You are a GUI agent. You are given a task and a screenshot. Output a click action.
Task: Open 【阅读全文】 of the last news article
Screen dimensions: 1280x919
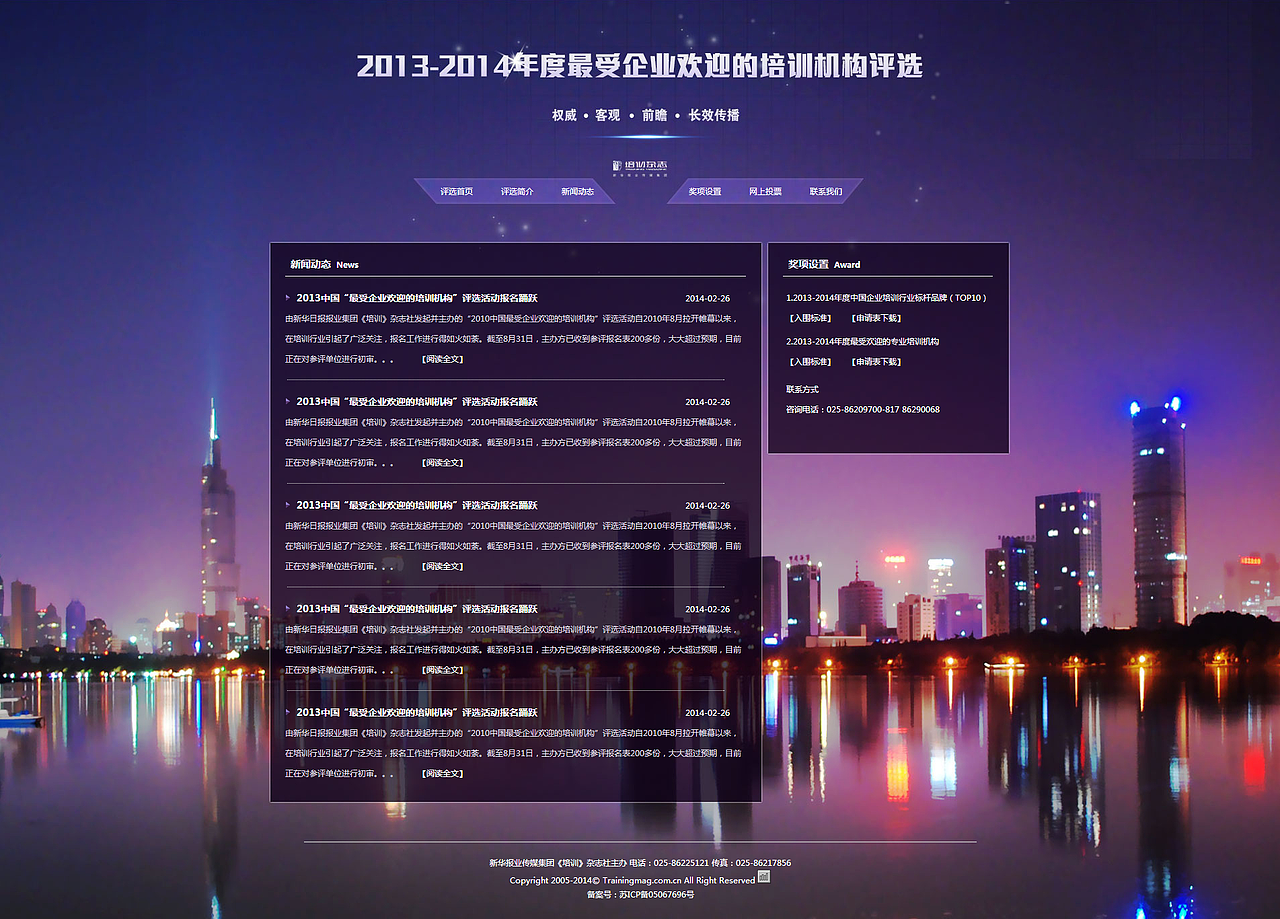pyautogui.click(x=440, y=773)
